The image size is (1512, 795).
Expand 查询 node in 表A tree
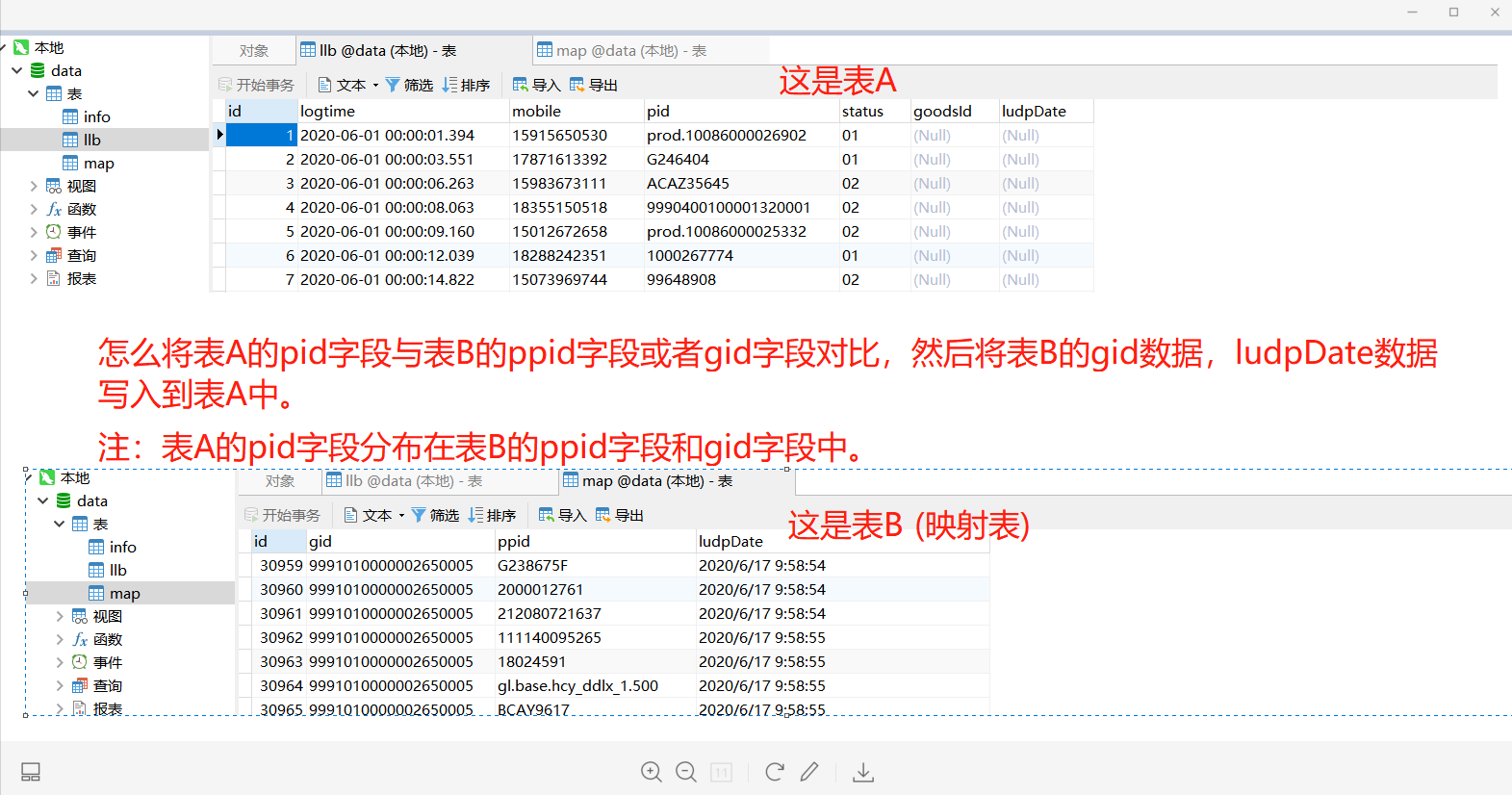coord(34,255)
